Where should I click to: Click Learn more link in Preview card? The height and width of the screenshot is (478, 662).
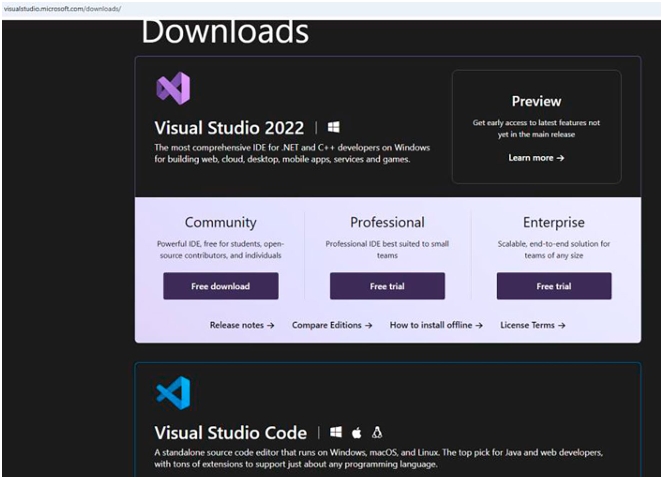click(x=536, y=158)
